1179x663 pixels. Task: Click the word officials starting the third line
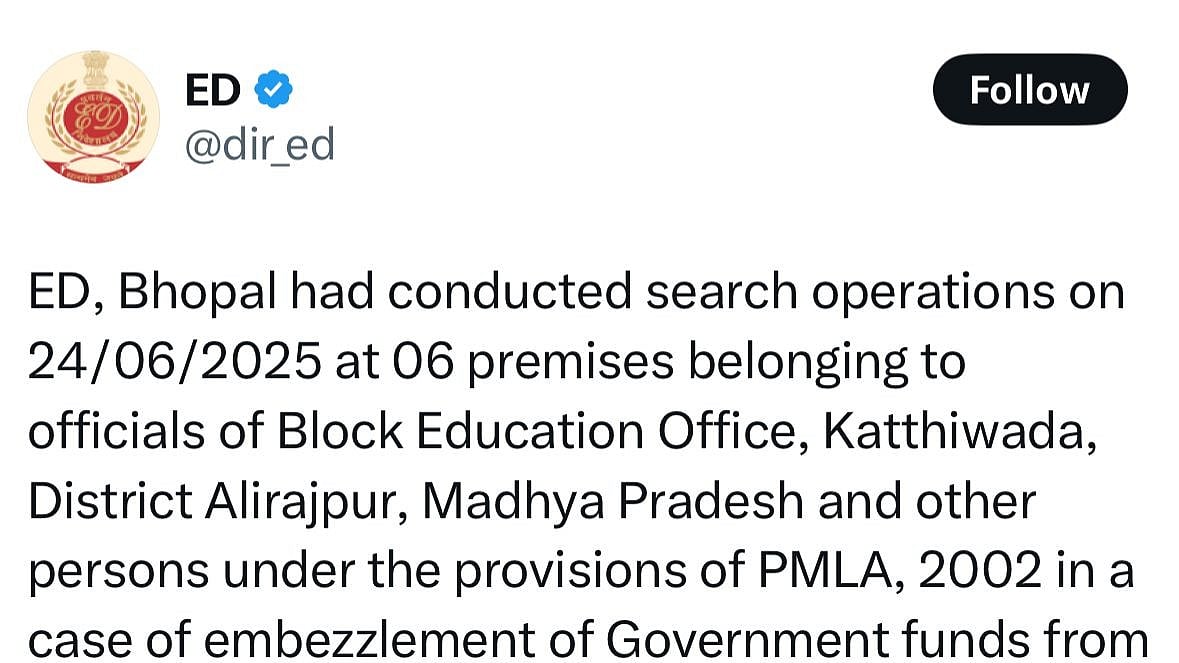(117, 431)
